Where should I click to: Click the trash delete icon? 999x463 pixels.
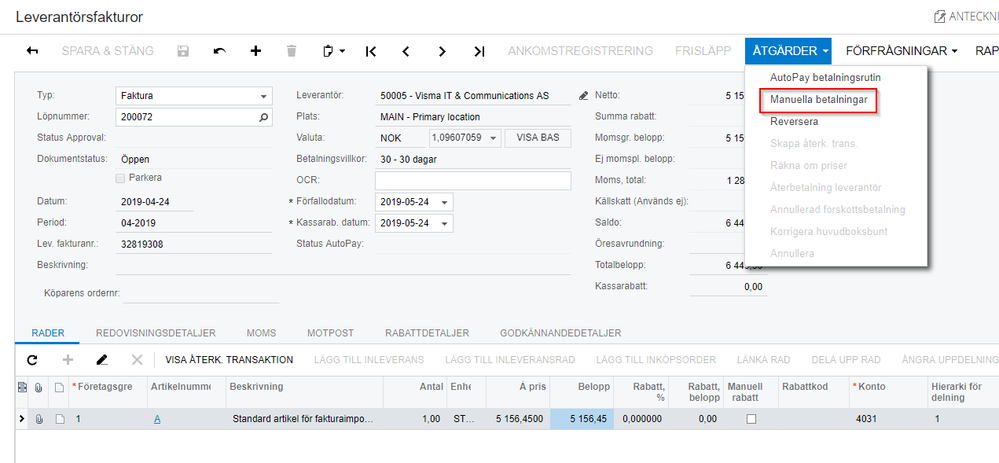point(291,51)
